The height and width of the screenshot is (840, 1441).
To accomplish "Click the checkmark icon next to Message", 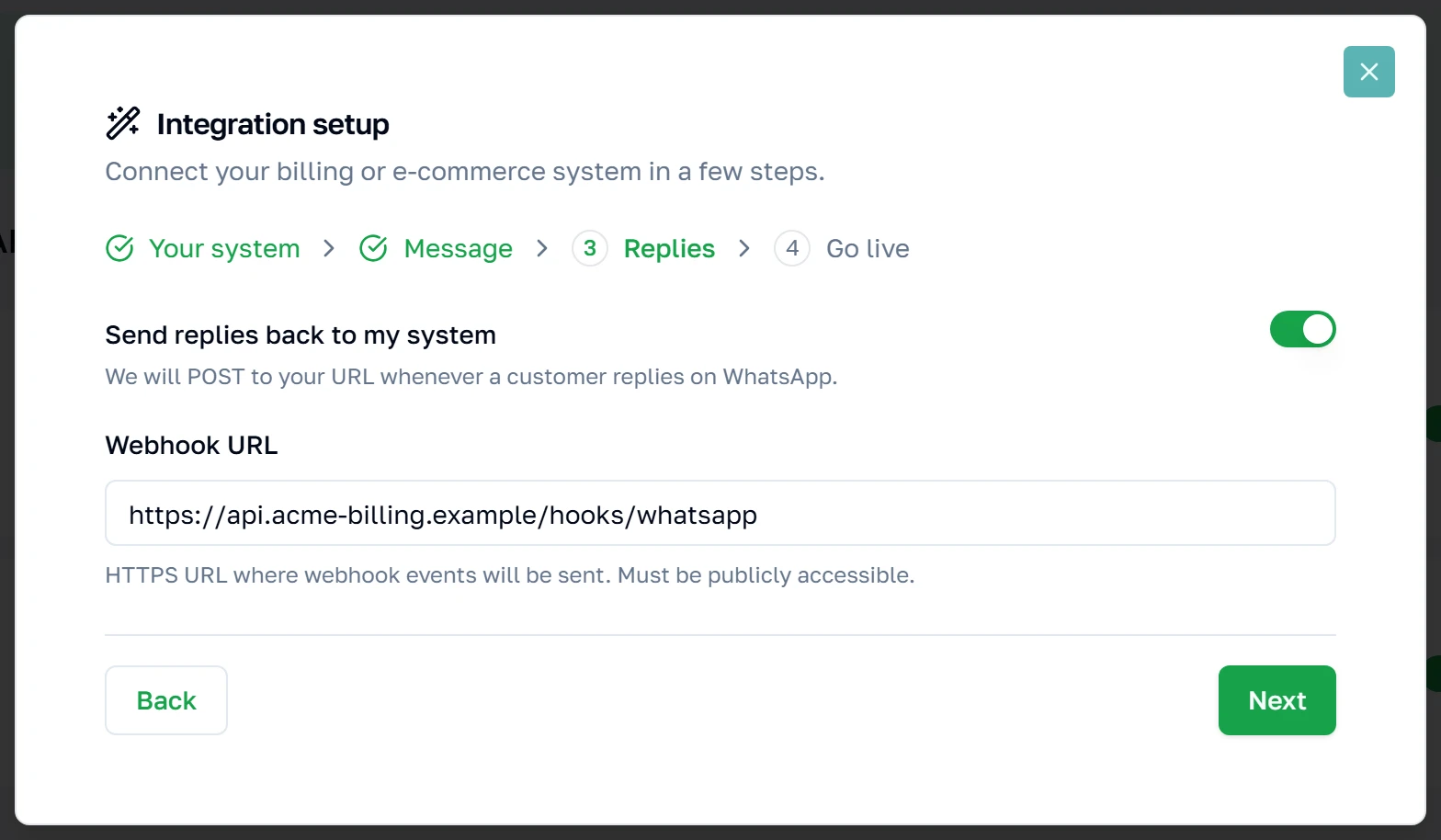I will pyautogui.click(x=373, y=248).
